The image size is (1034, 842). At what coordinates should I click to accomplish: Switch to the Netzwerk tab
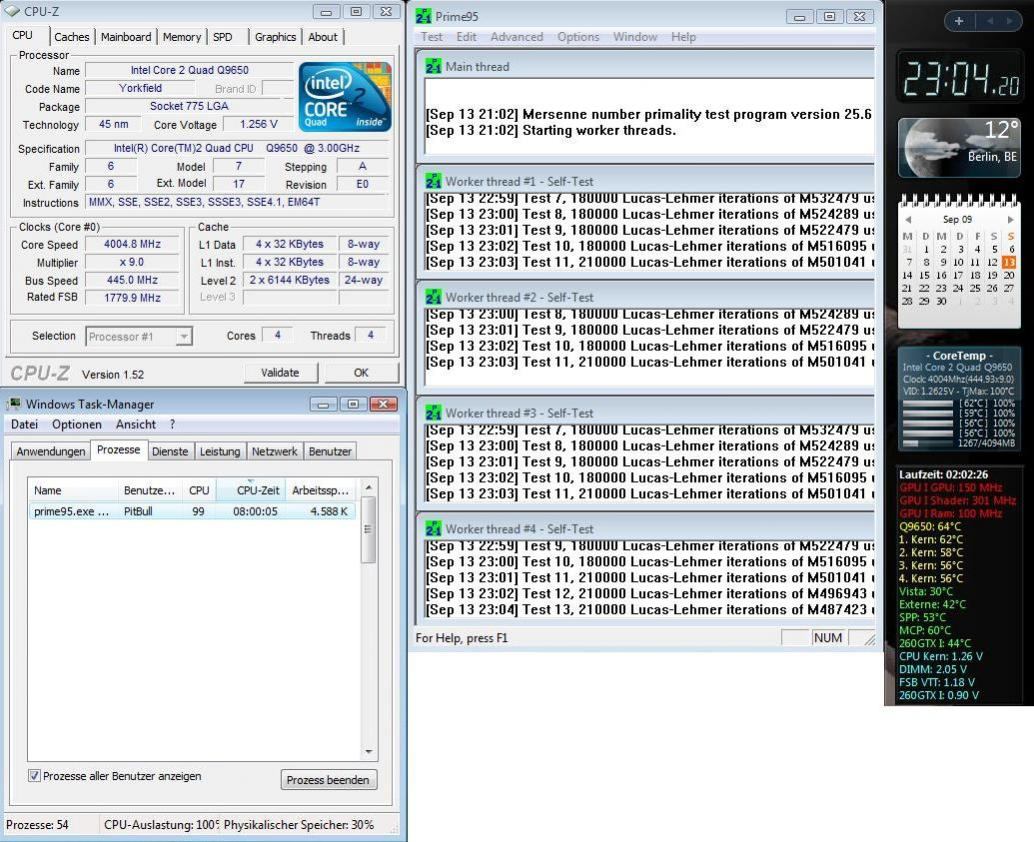click(x=274, y=452)
